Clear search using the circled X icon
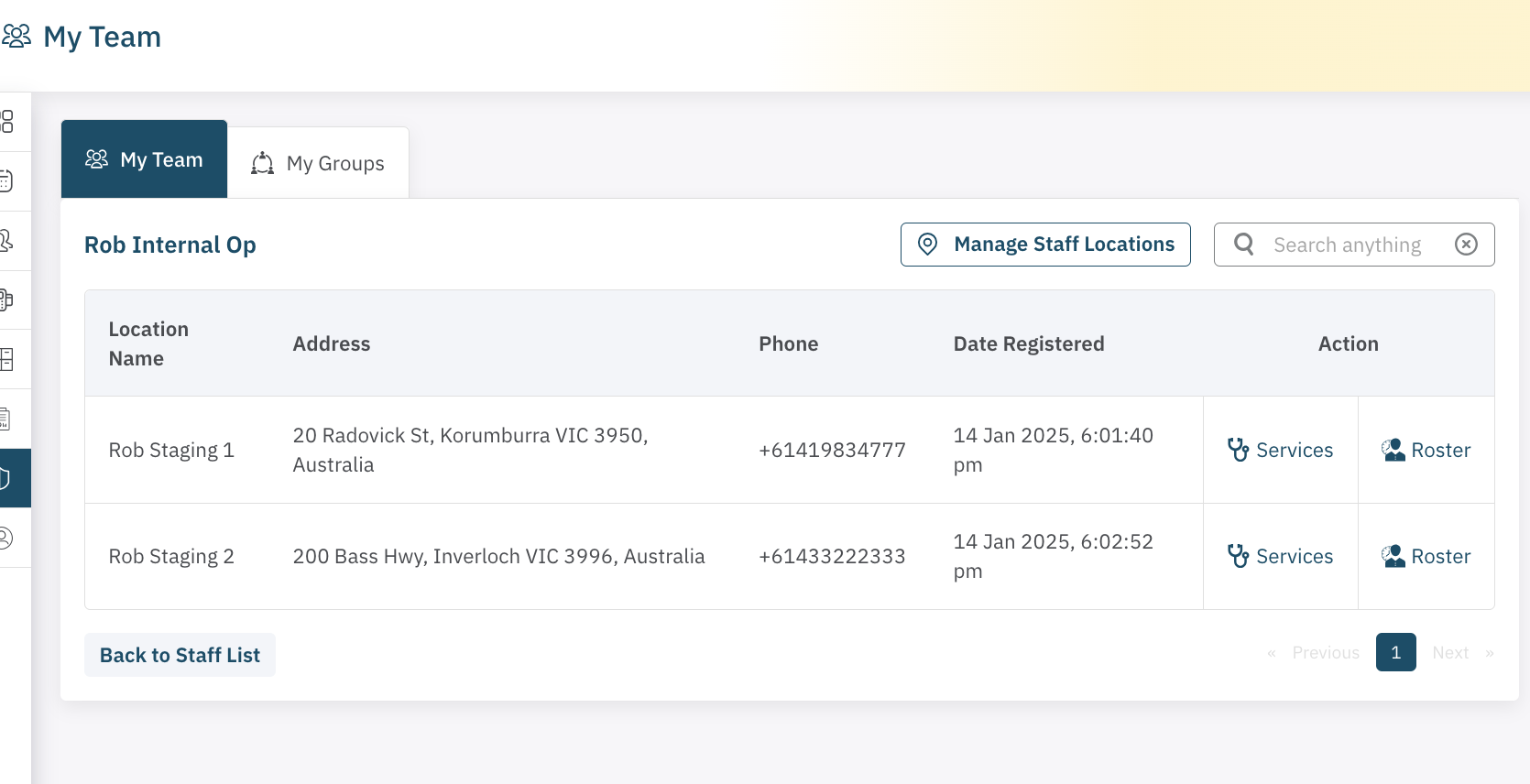The width and height of the screenshot is (1530, 784). [x=1466, y=245]
